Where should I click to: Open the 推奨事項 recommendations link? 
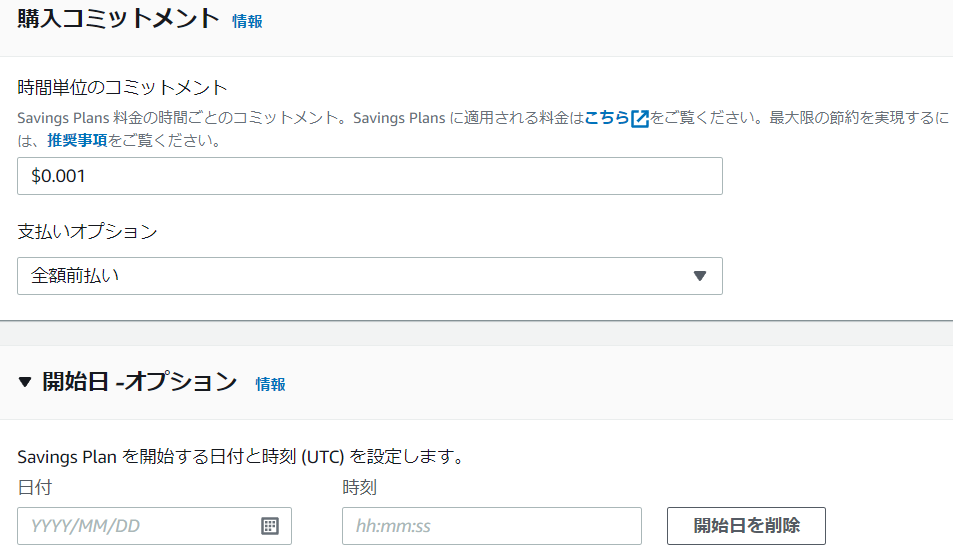tap(77, 141)
